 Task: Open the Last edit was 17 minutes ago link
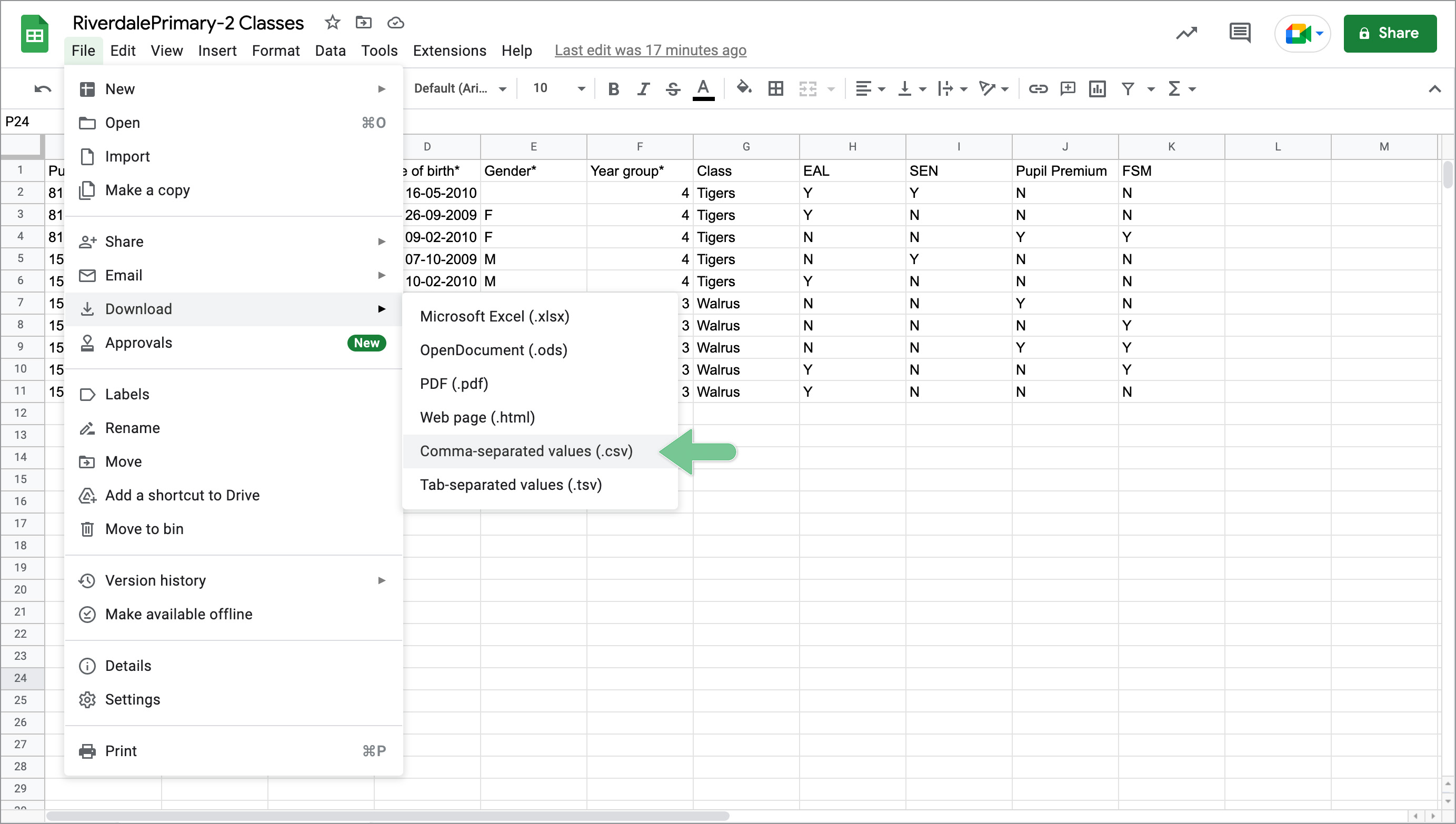coord(650,51)
